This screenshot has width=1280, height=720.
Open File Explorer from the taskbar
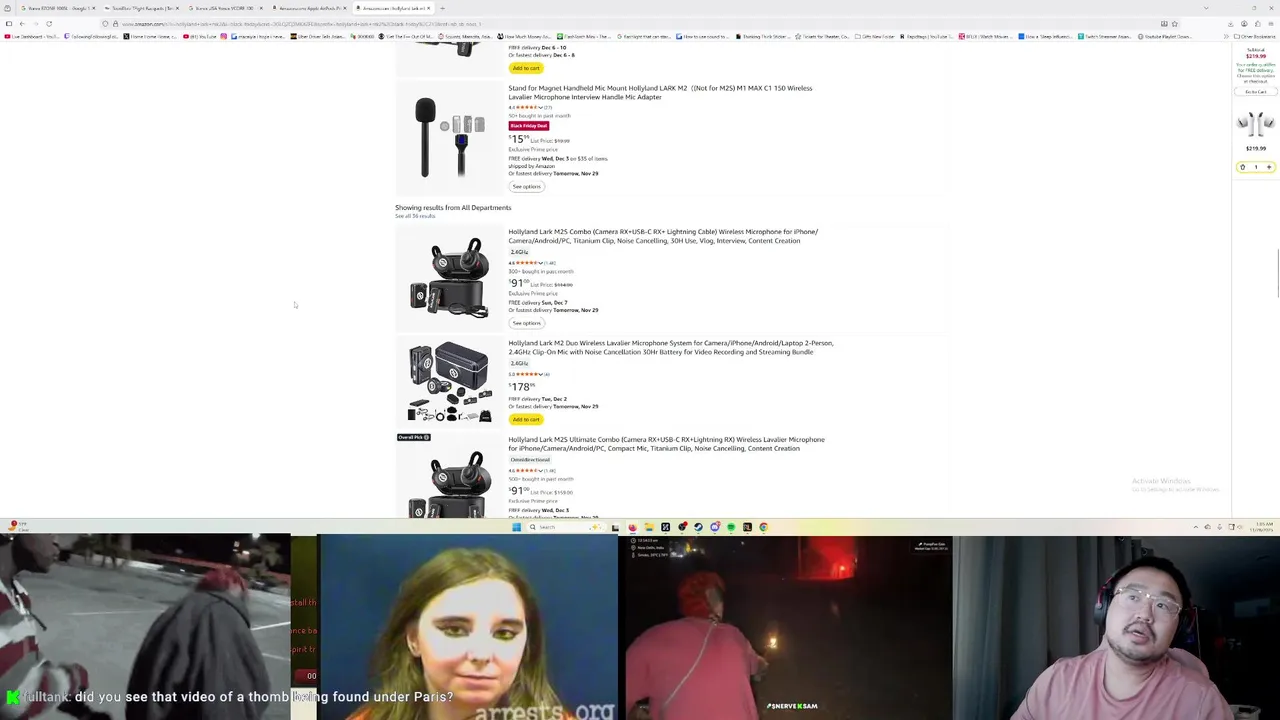(649, 527)
